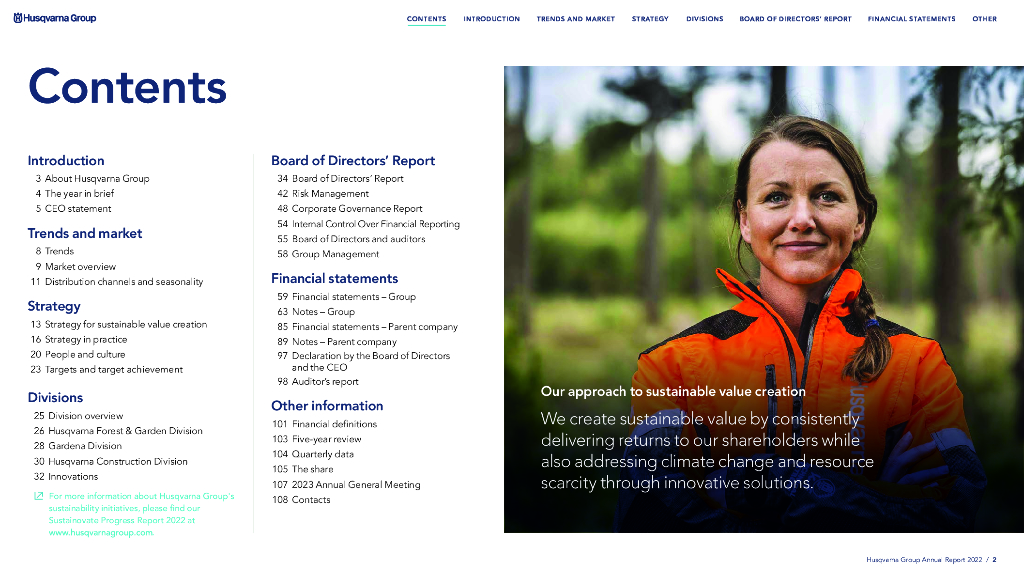Open Financial statements – Group
Viewport: 1024px width, 577px height.
347,296
